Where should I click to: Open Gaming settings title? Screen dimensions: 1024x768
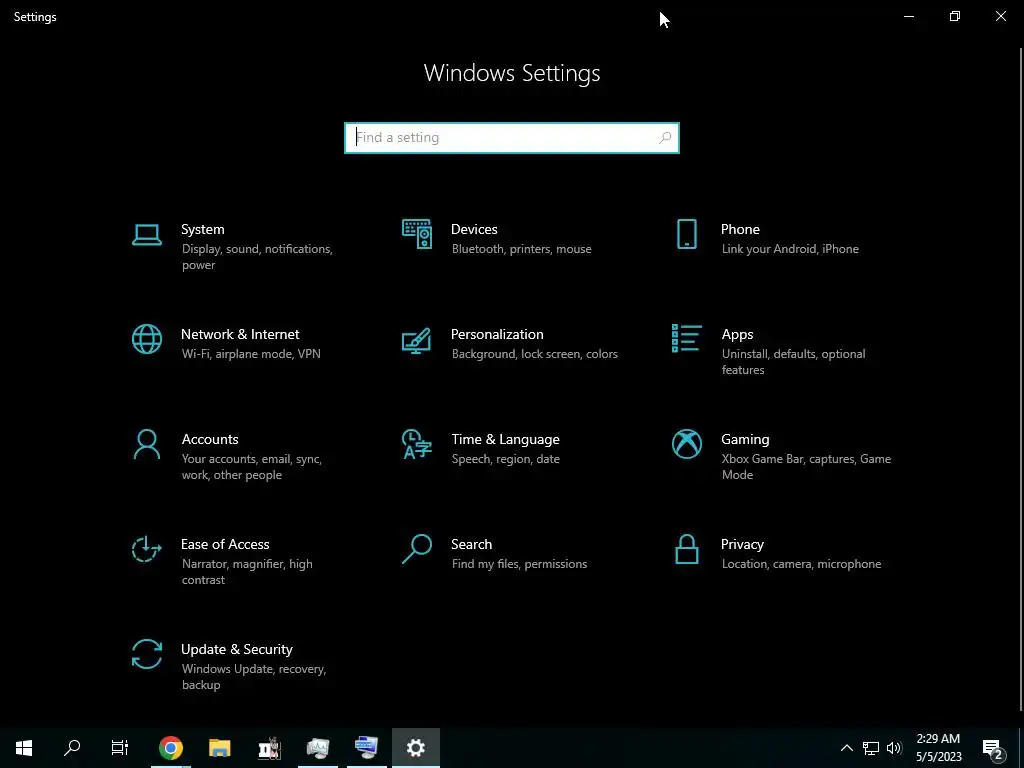click(x=745, y=440)
